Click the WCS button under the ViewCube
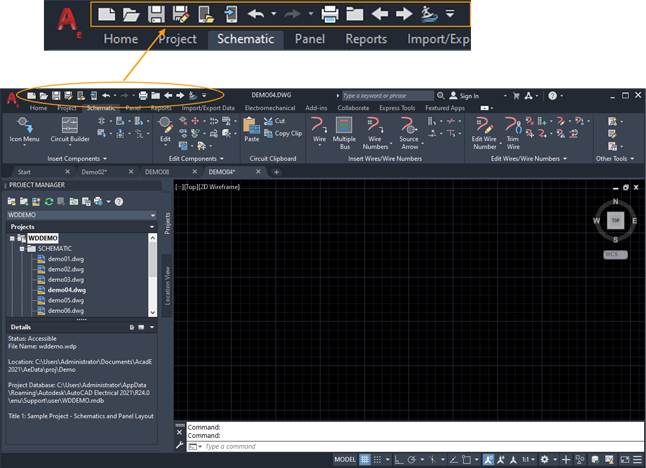 point(616,255)
